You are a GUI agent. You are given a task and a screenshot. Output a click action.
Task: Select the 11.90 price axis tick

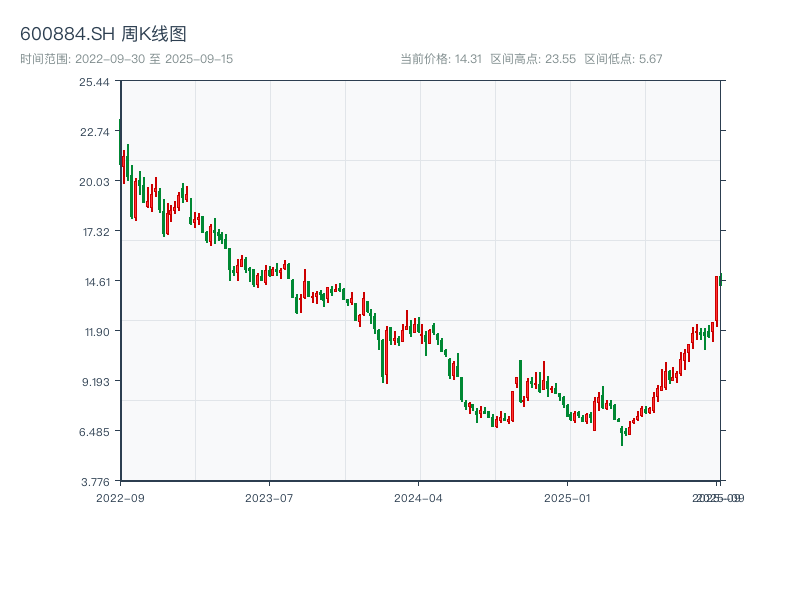click(x=95, y=331)
